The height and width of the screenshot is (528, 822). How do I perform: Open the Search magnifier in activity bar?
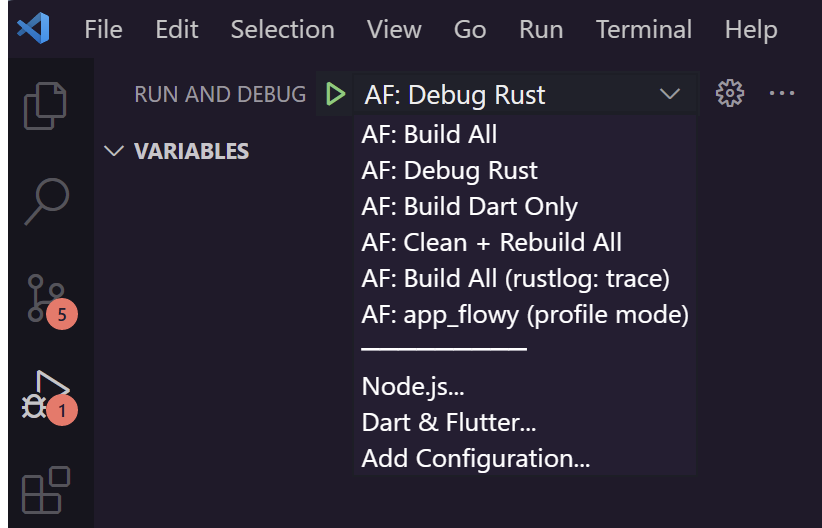coord(47,201)
